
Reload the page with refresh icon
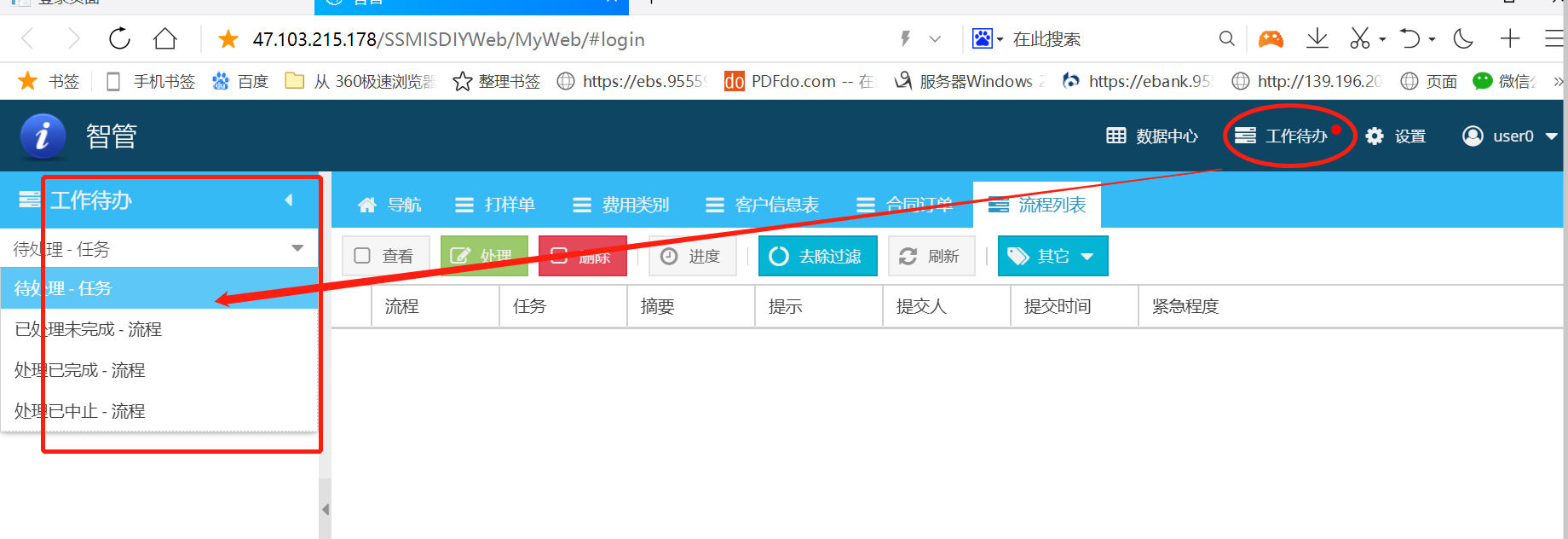119,38
